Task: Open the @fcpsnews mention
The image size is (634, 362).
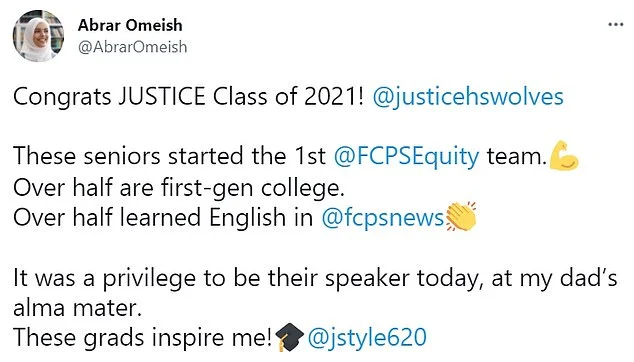Action: 383,217
